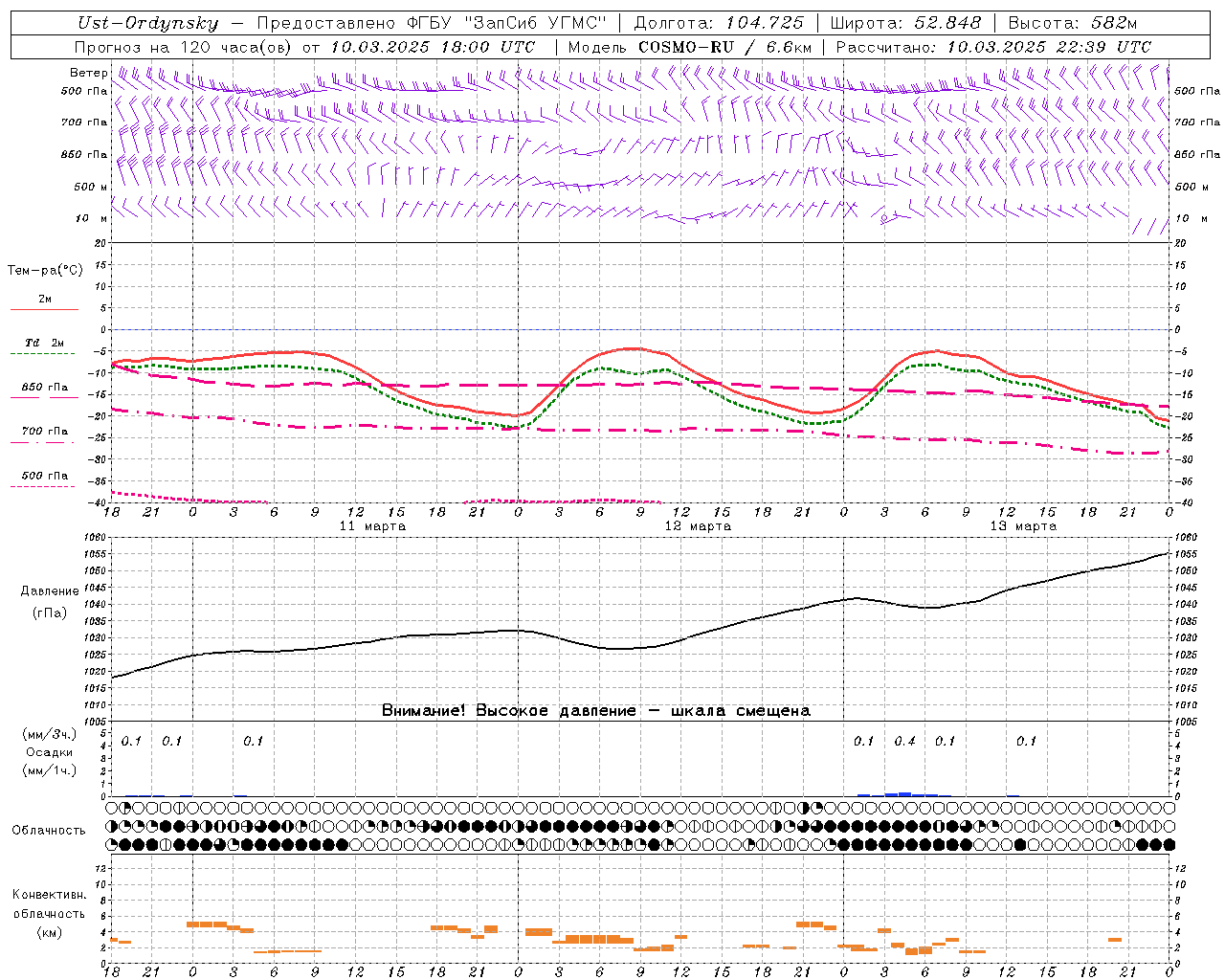This screenshot has width=1225, height=980.
Task: Click the '12 марта' date label
Action: (698, 526)
